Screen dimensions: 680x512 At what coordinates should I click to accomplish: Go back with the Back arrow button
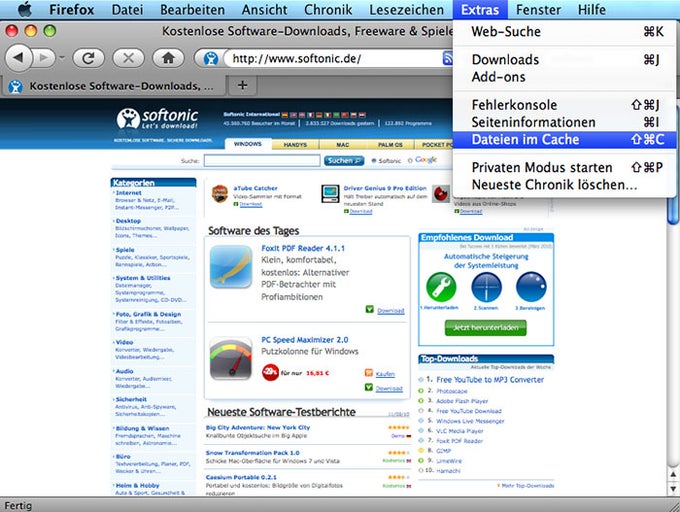tap(19, 57)
